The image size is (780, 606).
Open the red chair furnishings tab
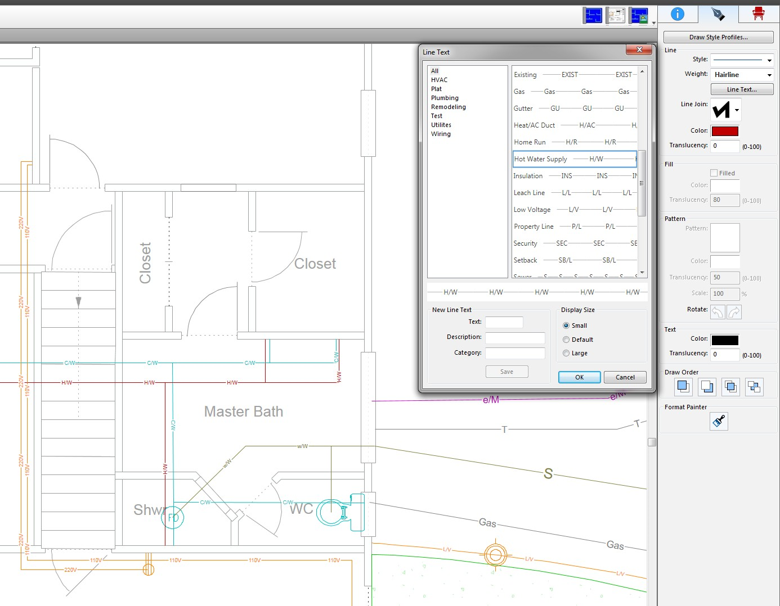click(x=758, y=14)
